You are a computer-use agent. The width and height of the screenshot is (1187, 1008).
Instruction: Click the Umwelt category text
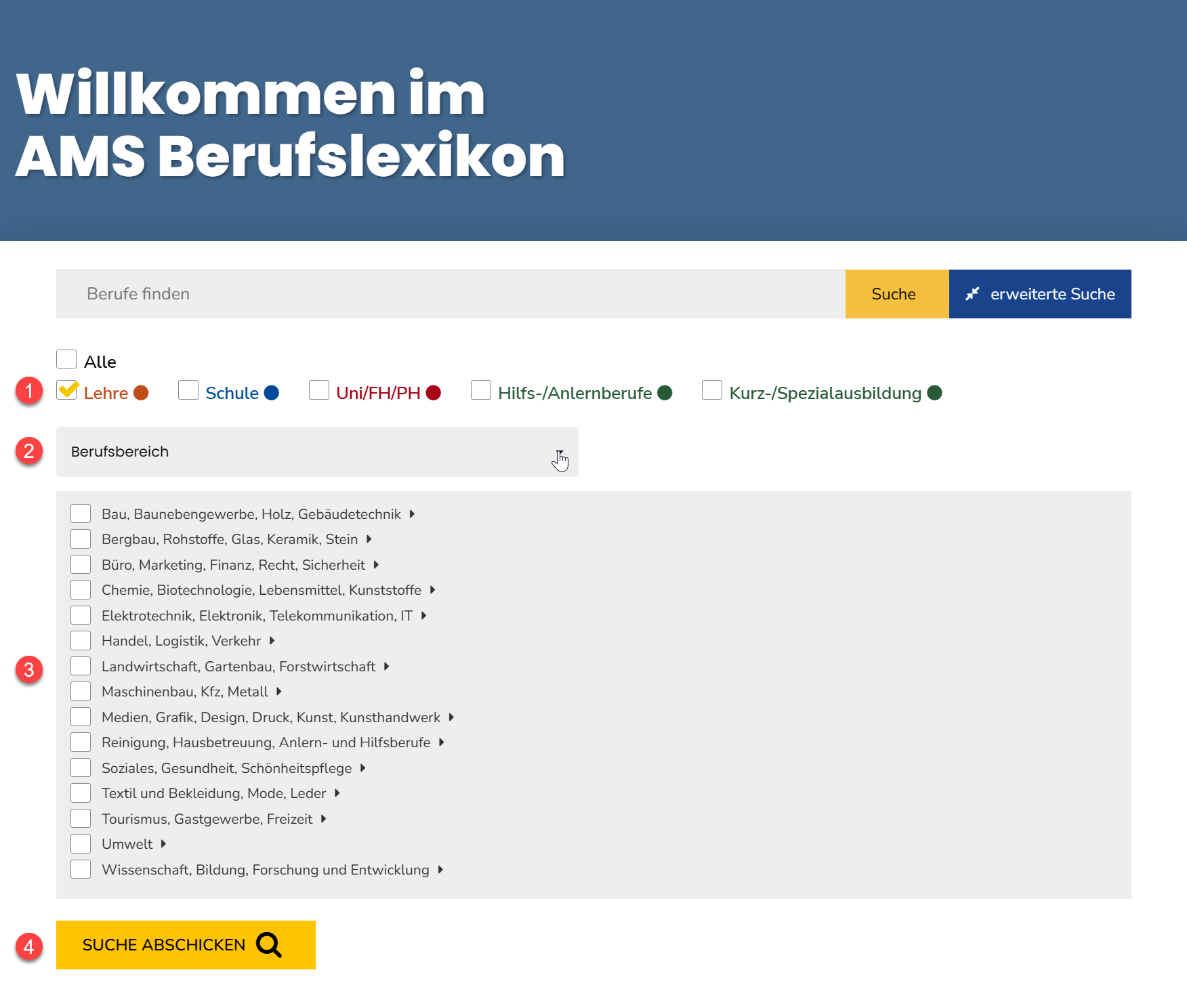tap(127, 844)
